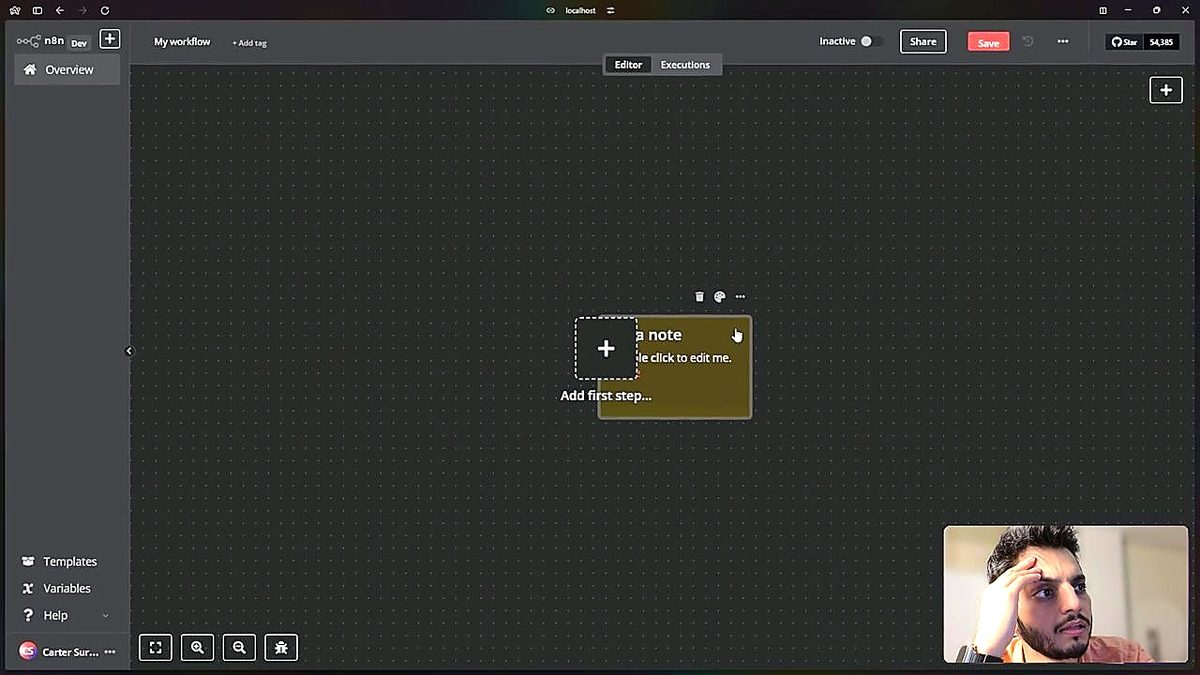Click the Add first step plus box
This screenshot has width=1200, height=675.
tap(606, 348)
